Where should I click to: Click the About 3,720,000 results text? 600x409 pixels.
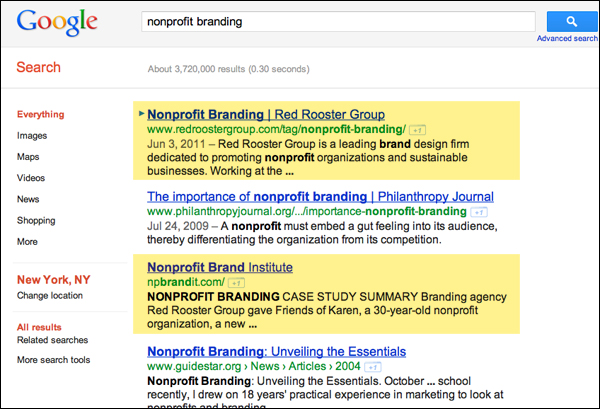click(228, 69)
